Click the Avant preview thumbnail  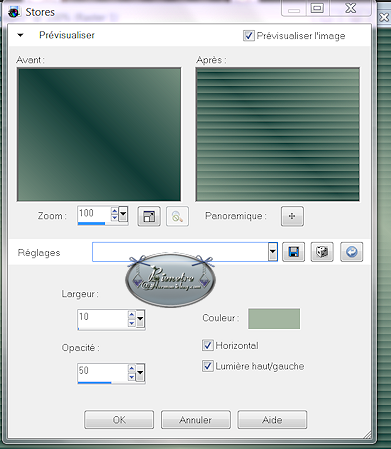[x=99, y=134]
